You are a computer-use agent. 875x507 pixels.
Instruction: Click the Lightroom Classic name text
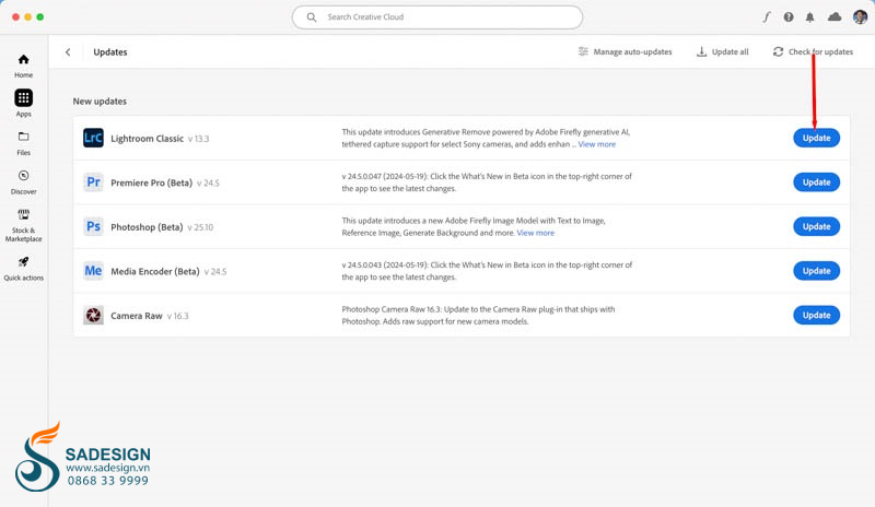pyautogui.click(x=147, y=138)
